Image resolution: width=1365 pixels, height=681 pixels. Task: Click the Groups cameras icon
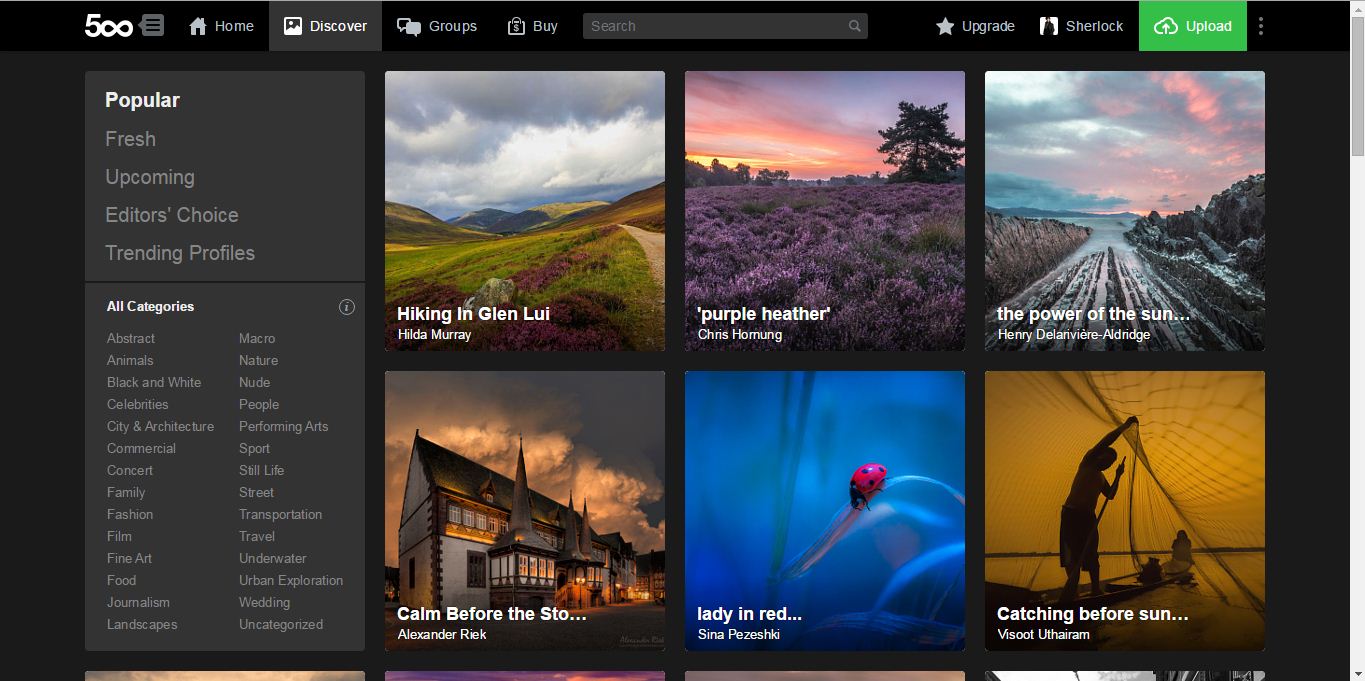pos(409,26)
